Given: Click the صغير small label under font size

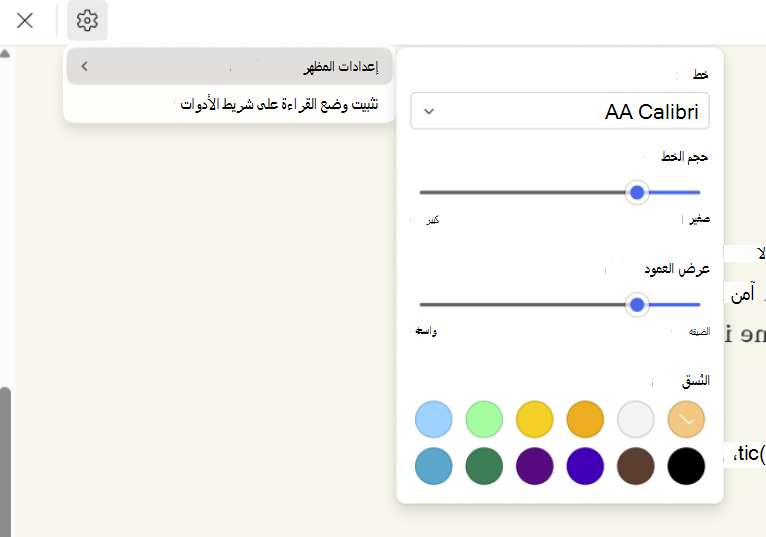Looking at the screenshot, I should click(x=700, y=219).
